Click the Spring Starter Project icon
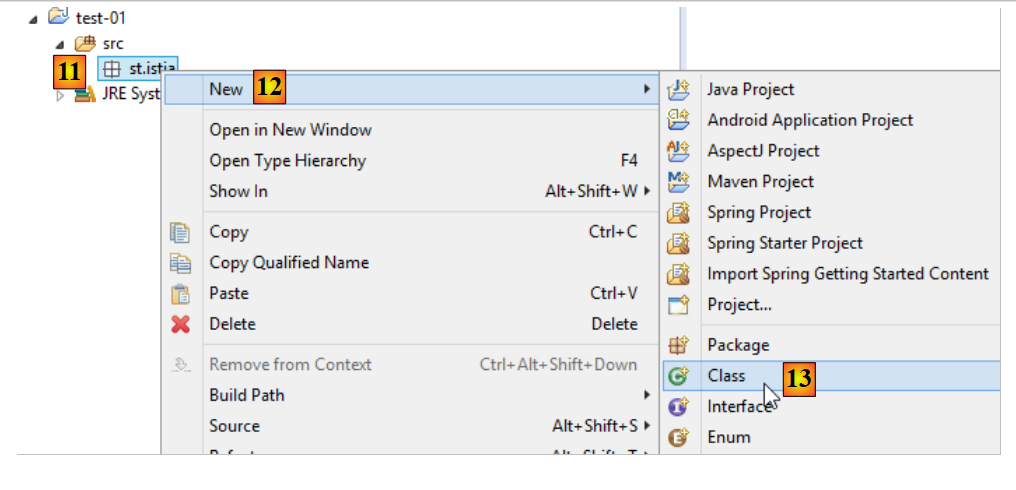The image size is (1016, 490). [x=679, y=243]
